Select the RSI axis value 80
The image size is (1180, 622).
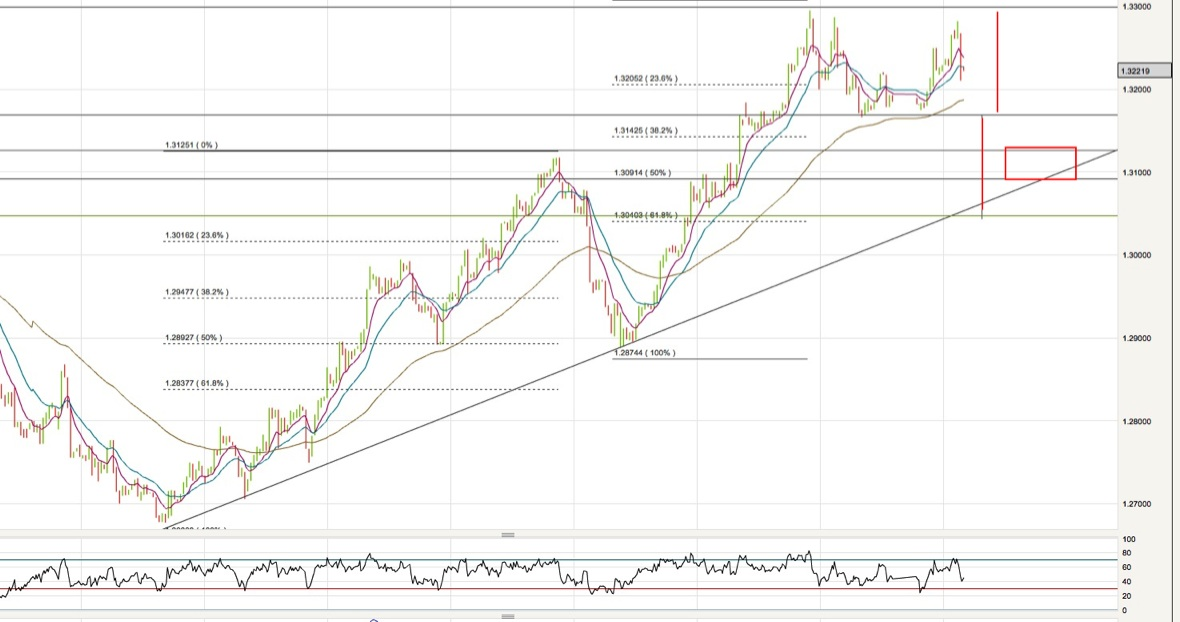[x=1127, y=554]
